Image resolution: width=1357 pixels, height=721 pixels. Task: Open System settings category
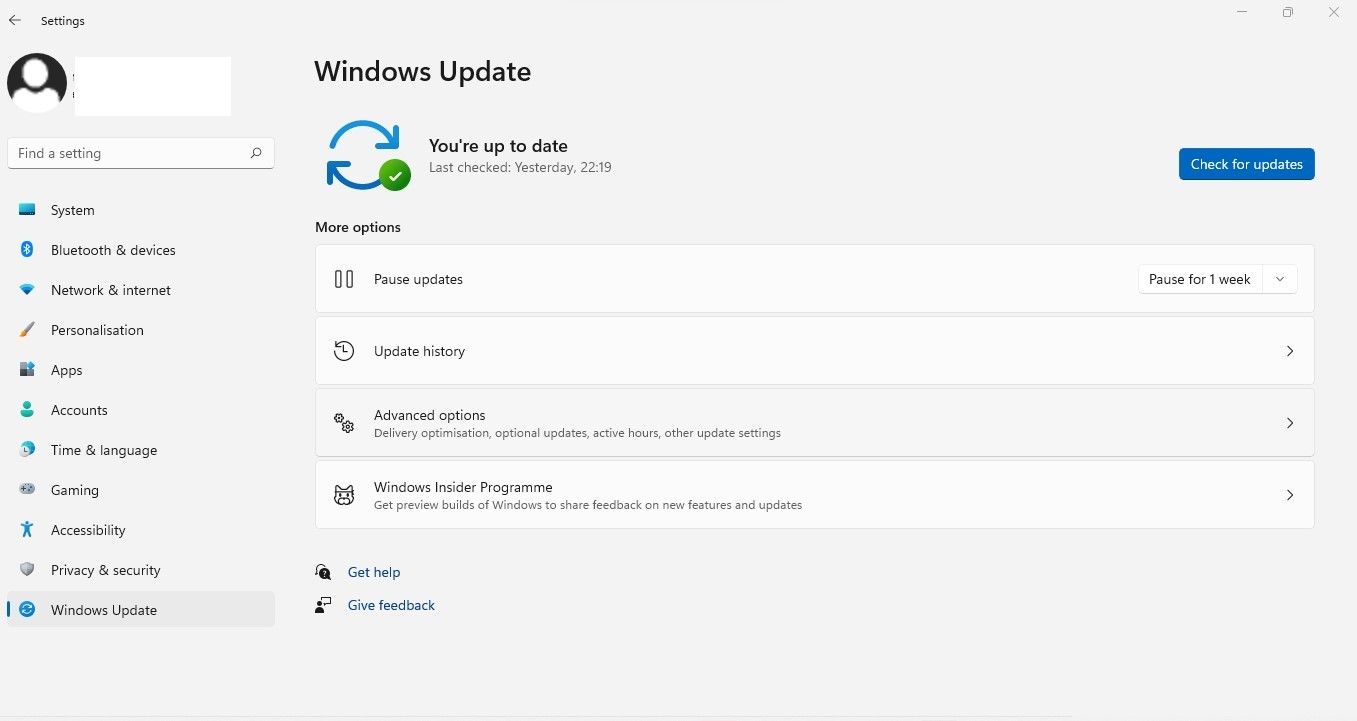pyautogui.click(x=141, y=210)
